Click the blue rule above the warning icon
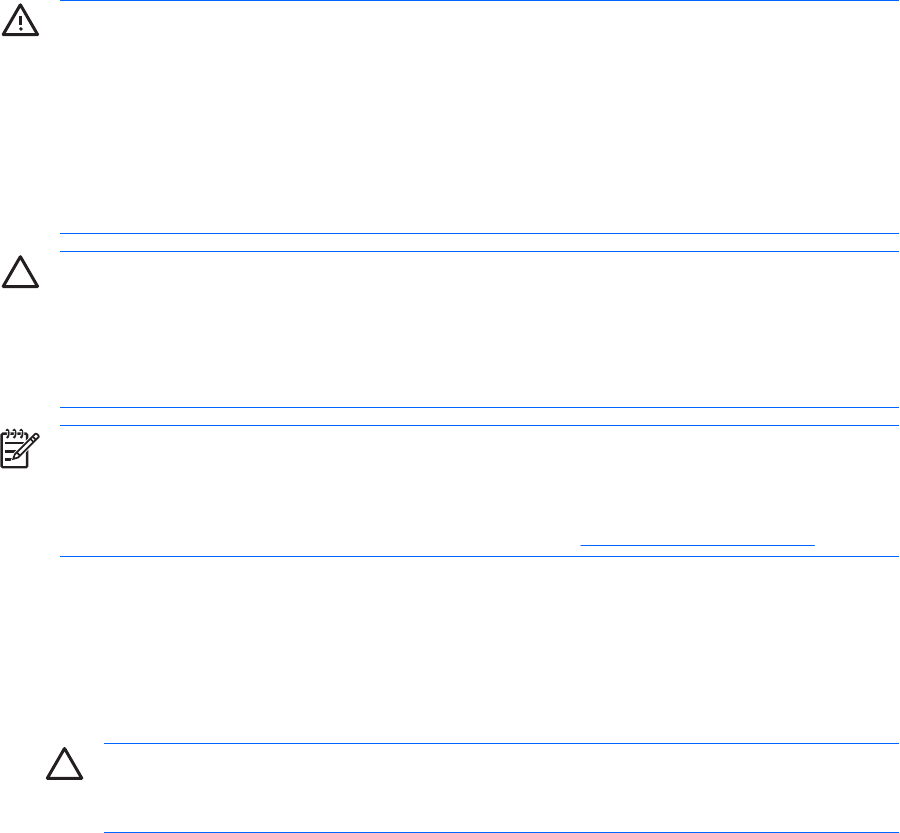The height and width of the screenshot is (833, 900). [x=480, y=1]
